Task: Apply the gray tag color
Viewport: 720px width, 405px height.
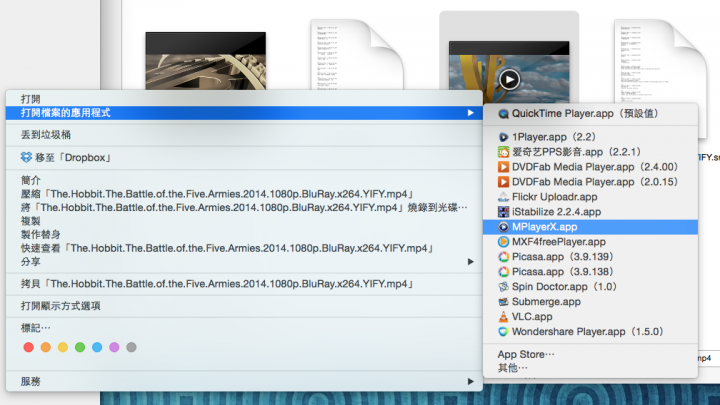Action: (x=131, y=347)
